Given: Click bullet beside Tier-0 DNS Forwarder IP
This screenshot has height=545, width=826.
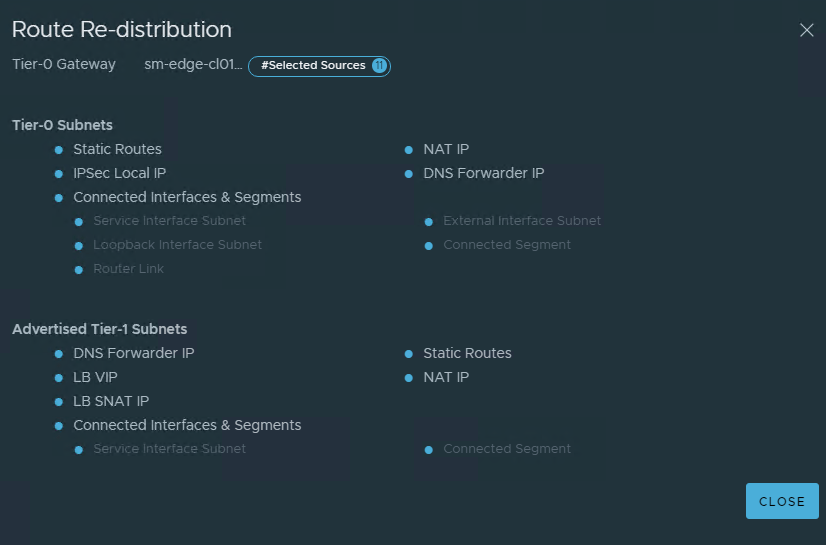Looking at the screenshot, I should (409, 174).
